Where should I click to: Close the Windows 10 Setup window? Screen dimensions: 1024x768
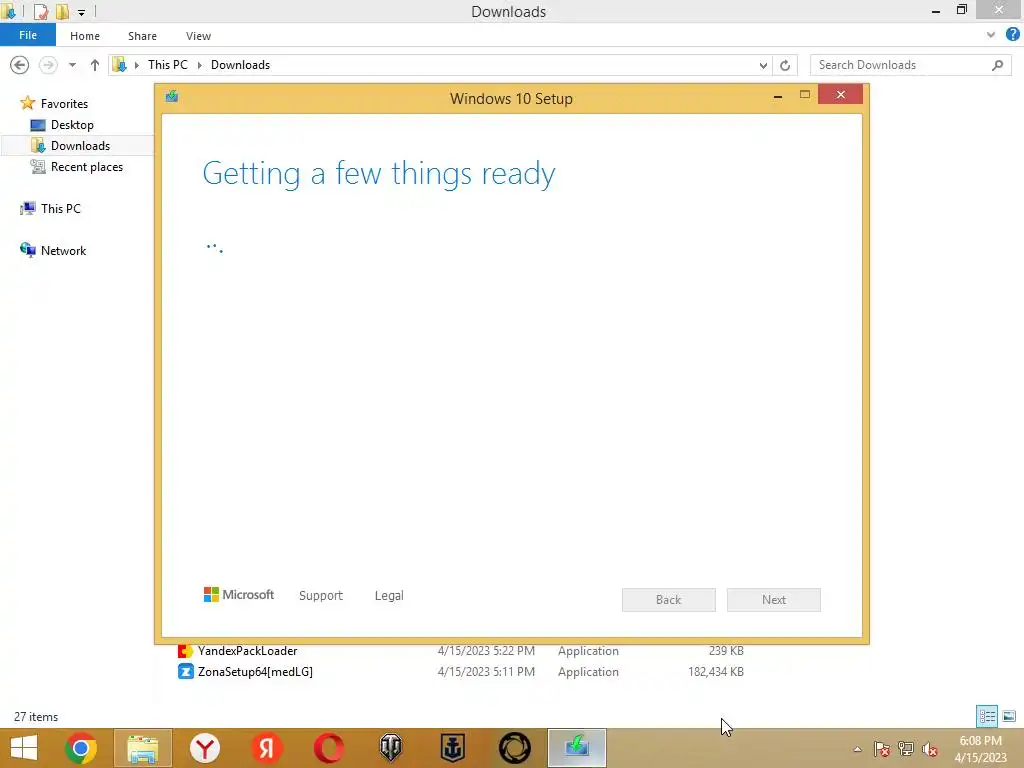pos(840,95)
